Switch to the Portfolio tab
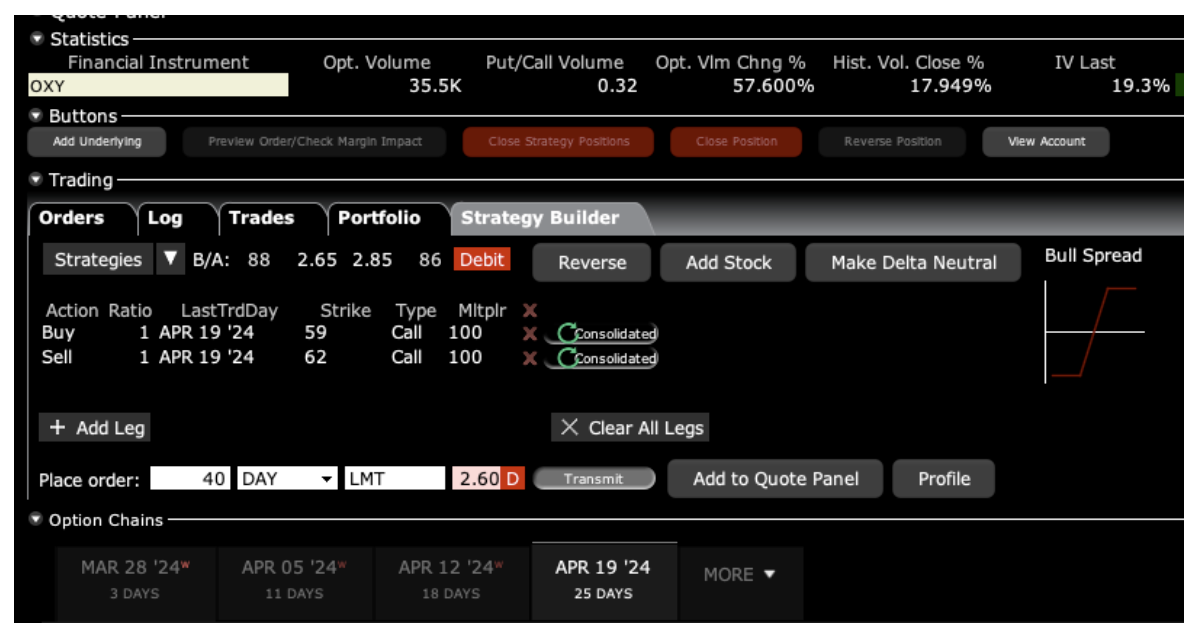The image size is (1194, 634). click(379, 218)
